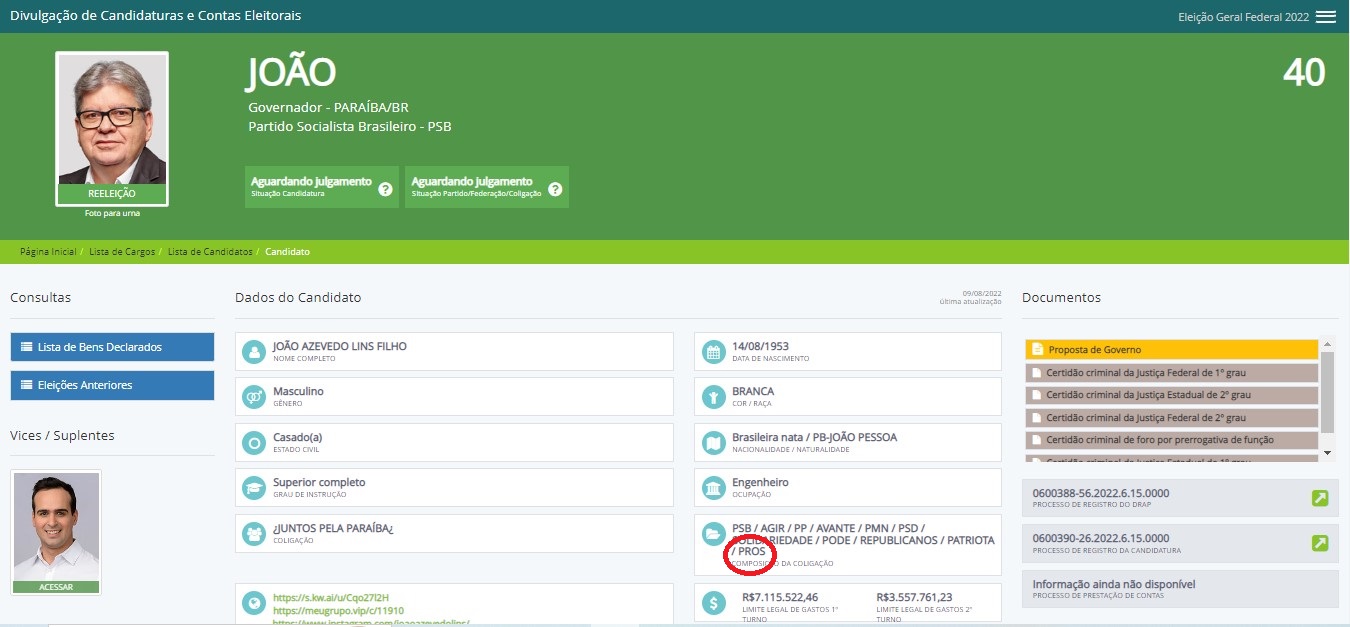
Task: Click Aguardando julgamento Situação Partido/Federação/Coligação badge
Action: (487, 187)
